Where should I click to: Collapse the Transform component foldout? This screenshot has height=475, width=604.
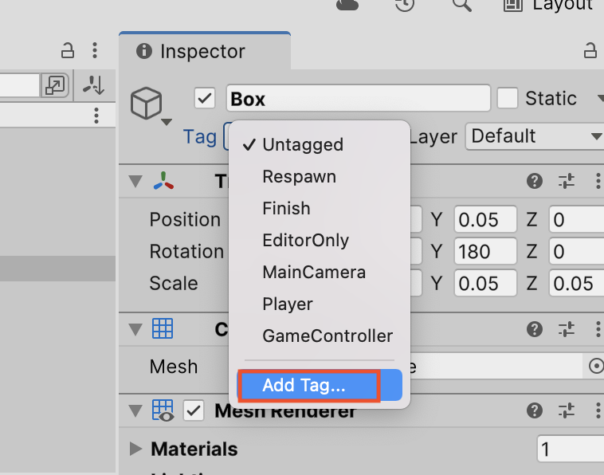136,181
